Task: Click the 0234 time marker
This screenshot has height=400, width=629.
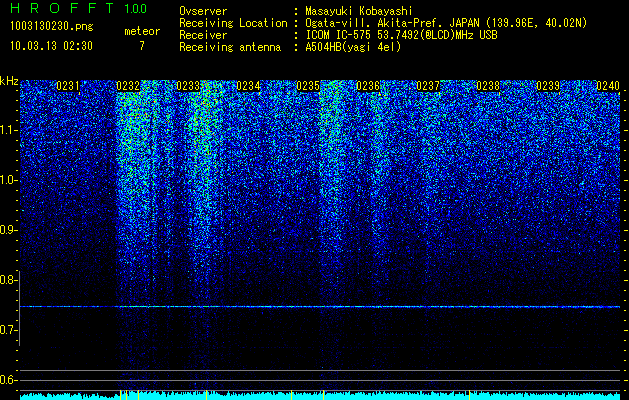Action: point(248,86)
